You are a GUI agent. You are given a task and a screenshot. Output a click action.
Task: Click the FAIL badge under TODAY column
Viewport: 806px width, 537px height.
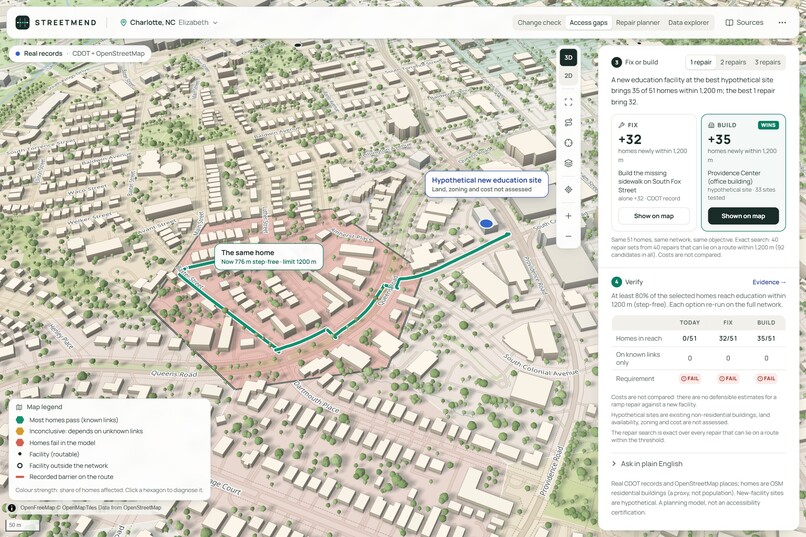(689, 379)
